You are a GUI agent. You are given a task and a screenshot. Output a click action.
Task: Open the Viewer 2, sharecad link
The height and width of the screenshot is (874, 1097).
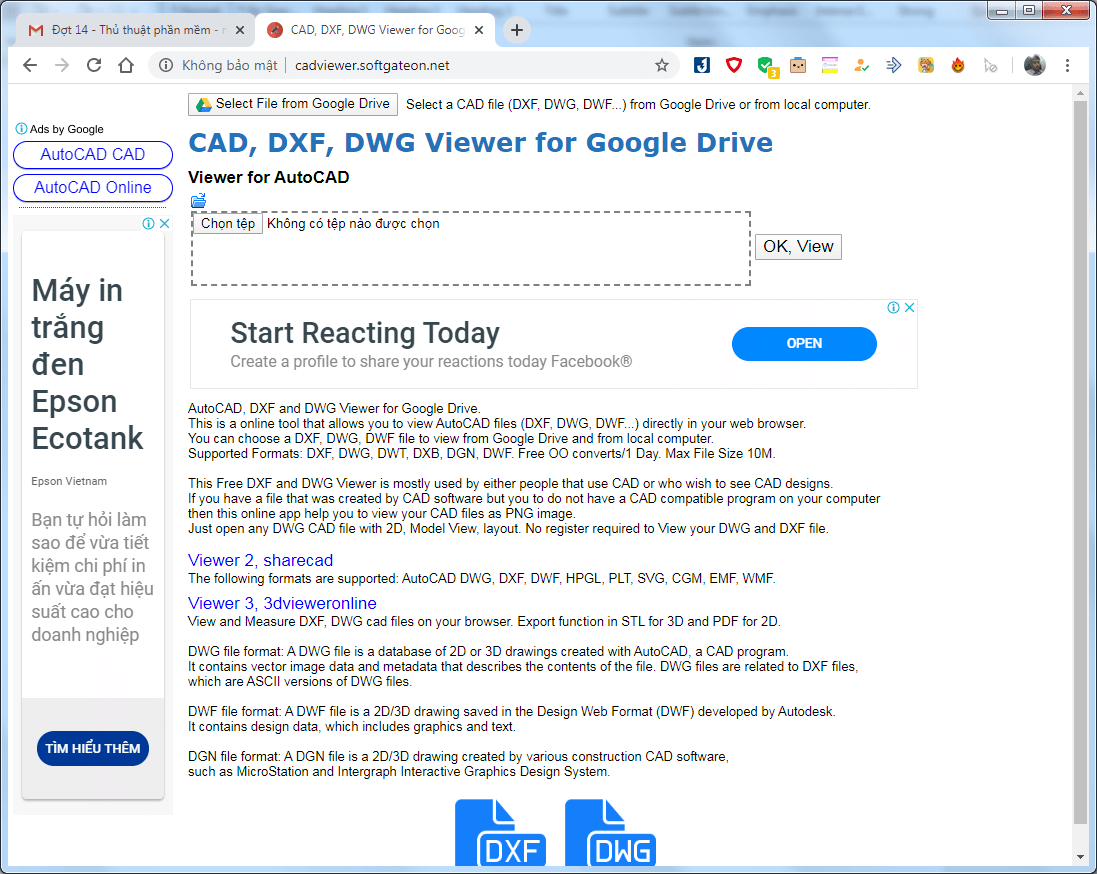[260, 561]
